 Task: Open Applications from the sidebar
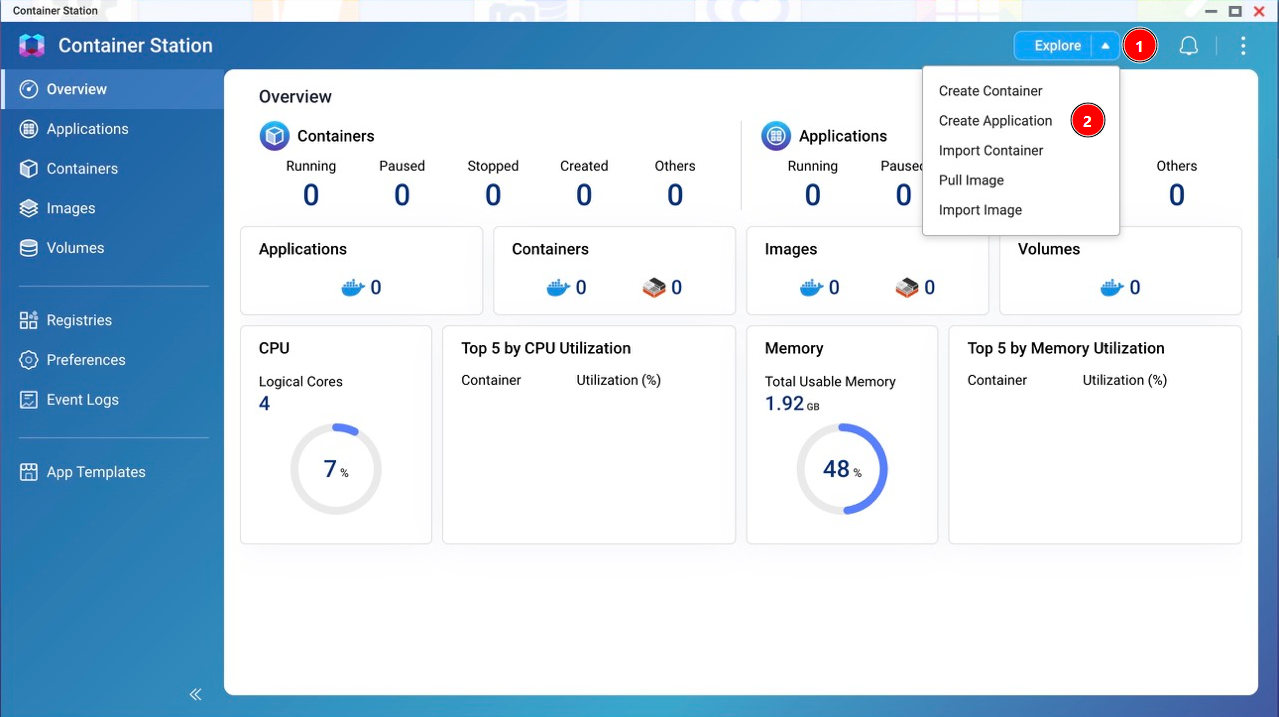[x=87, y=129]
